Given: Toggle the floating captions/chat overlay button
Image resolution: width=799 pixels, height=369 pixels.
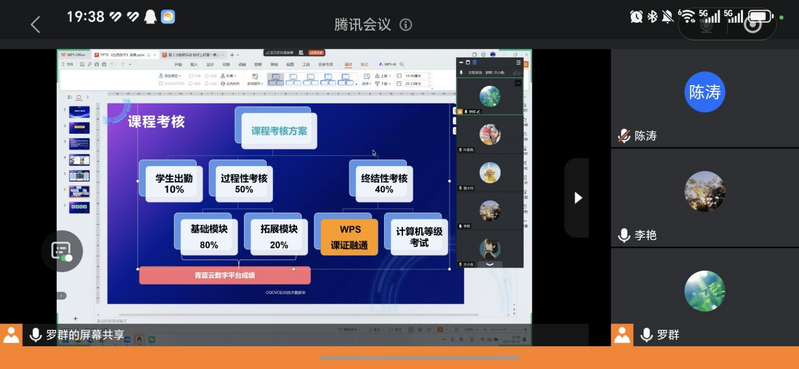Looking at the screenshot, I should pyautogui.click(x=62, y=251).
